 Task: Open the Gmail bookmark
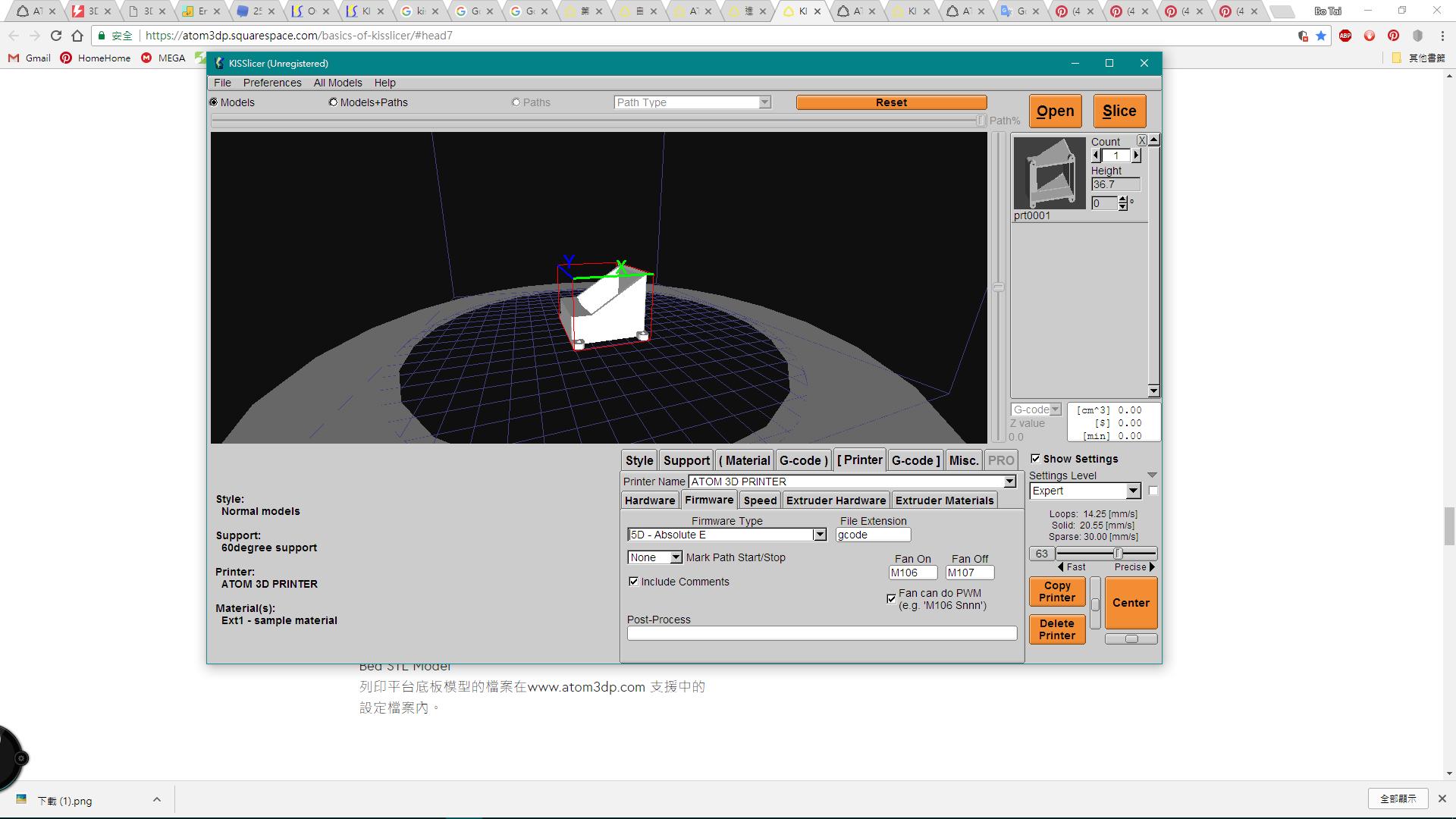(29, 58)
